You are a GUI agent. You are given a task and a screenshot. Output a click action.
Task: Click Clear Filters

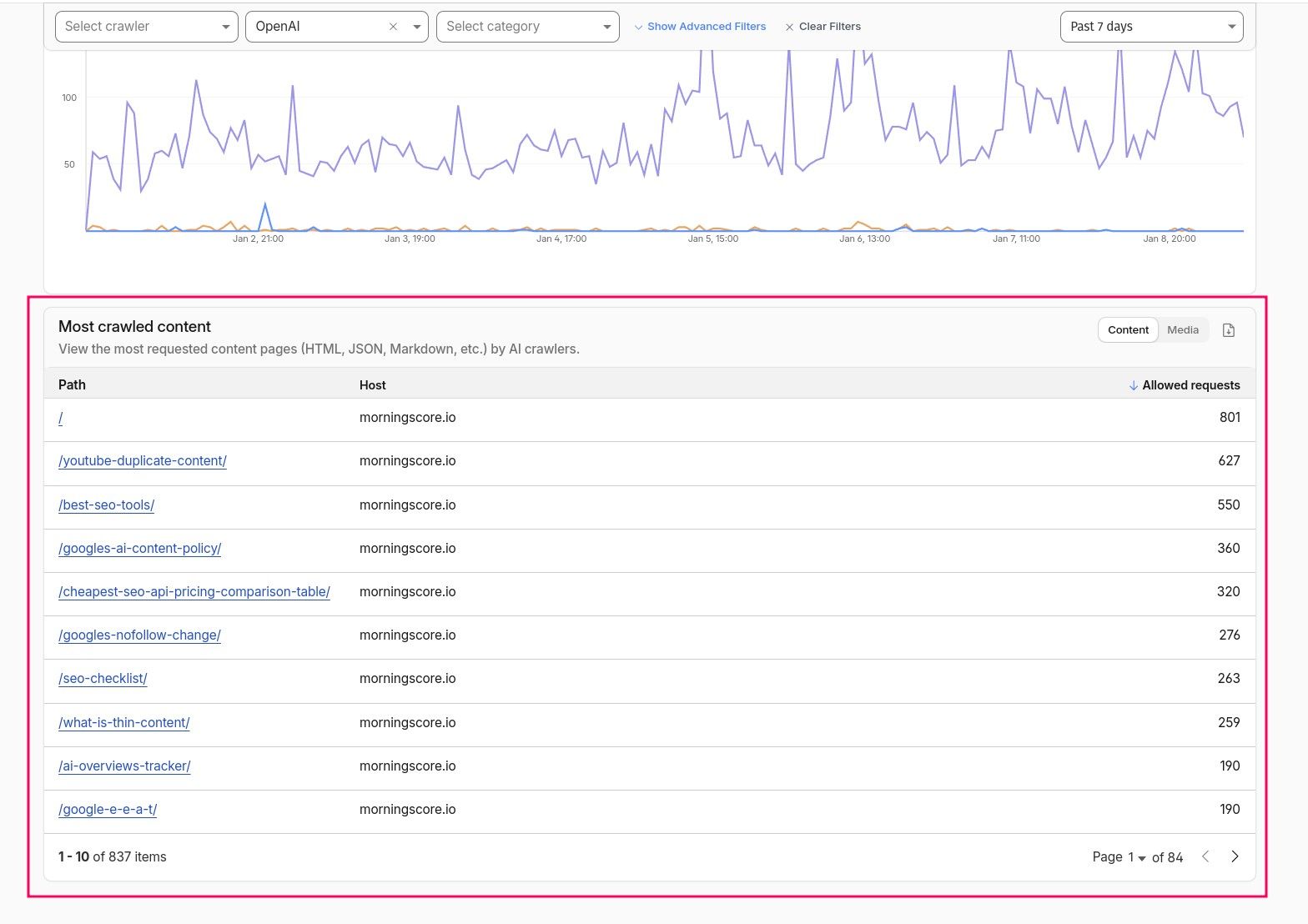(823, 27)
